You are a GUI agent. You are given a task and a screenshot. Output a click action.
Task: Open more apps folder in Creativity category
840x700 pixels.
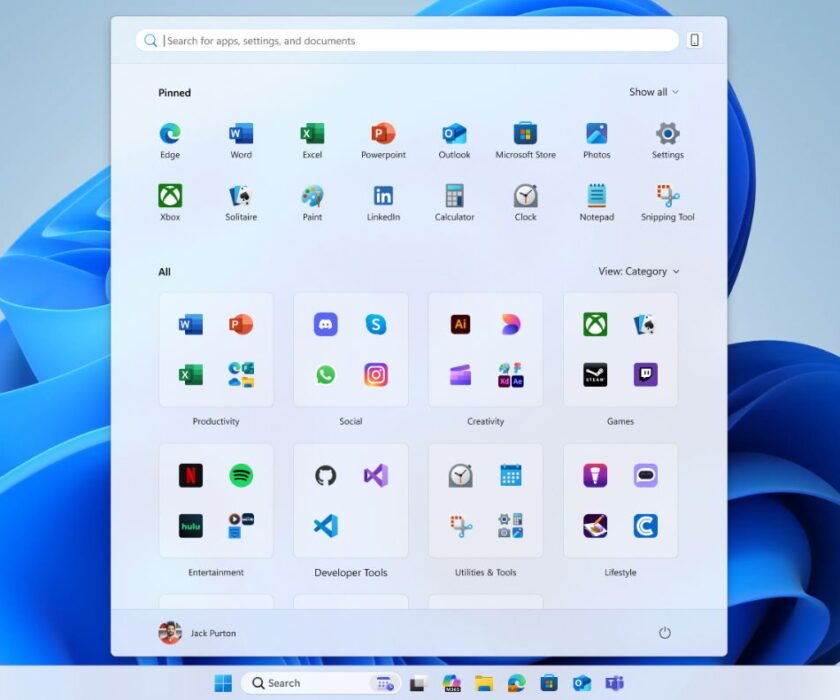click(511, 374)
